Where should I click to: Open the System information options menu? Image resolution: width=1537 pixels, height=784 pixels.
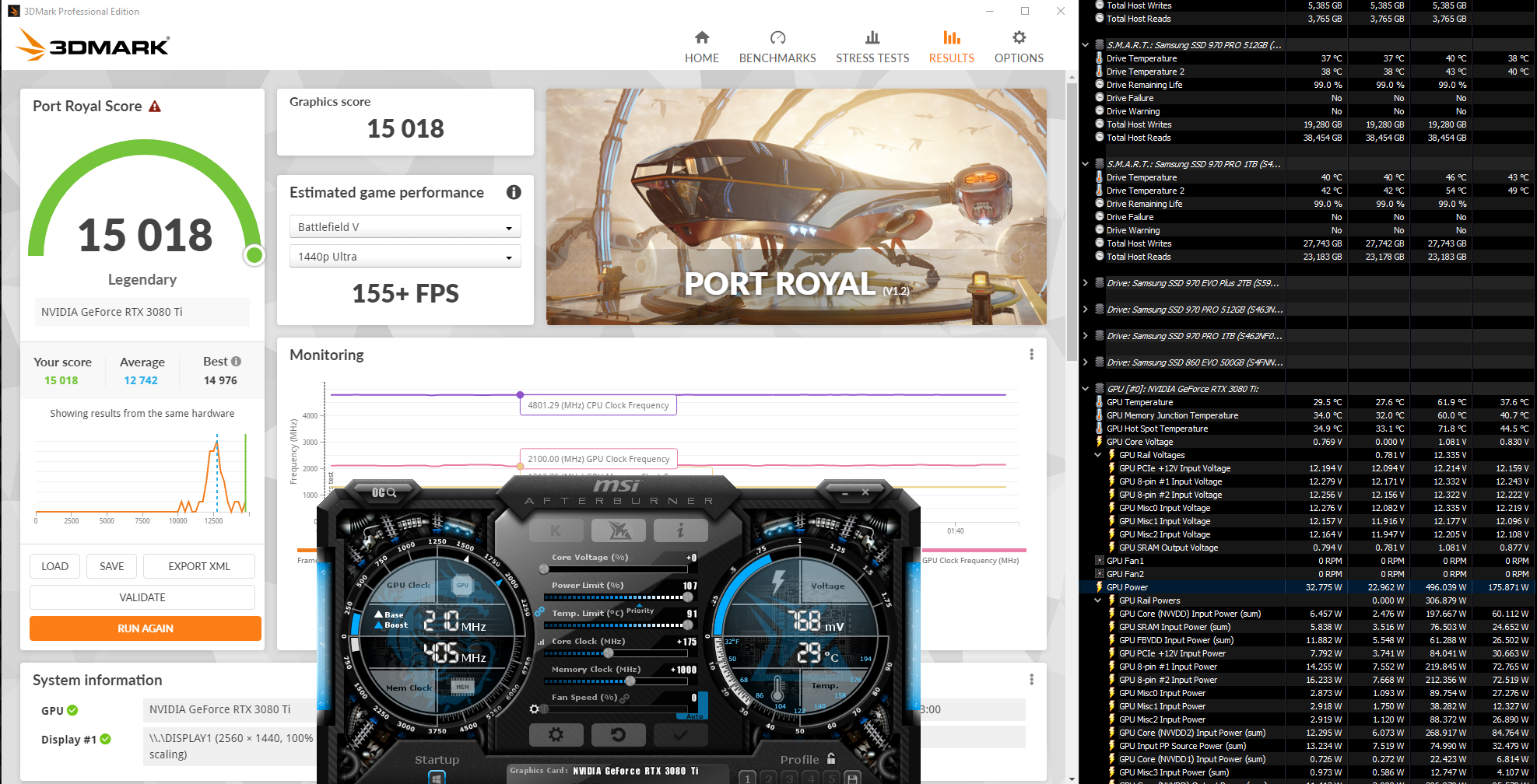(1032, 680)
